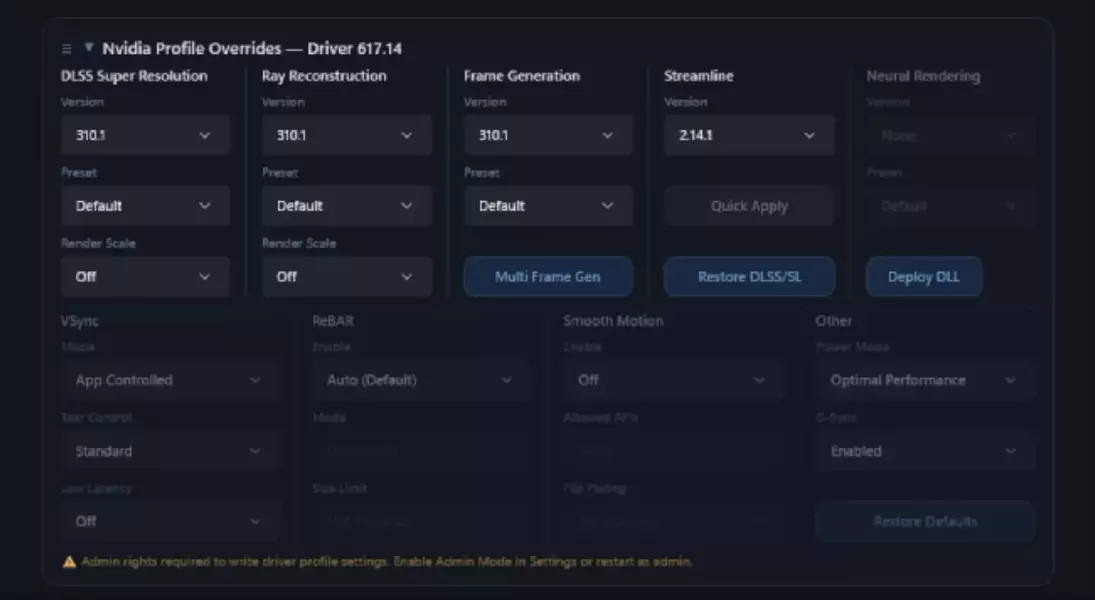Screen dimensions: 1095x600
Task: Click the Neural Rendering heading
Action: pyautogui.click(x=923, y=76)
